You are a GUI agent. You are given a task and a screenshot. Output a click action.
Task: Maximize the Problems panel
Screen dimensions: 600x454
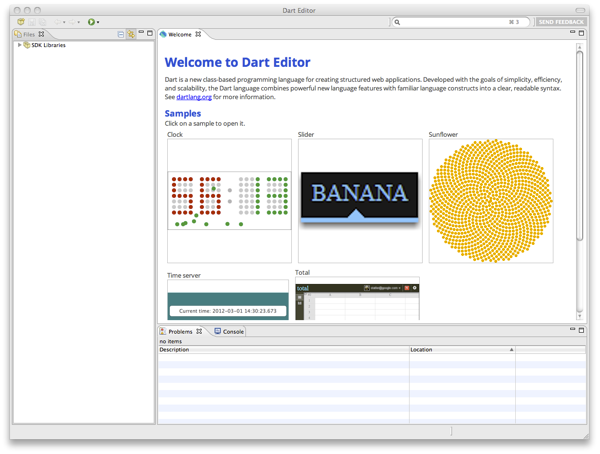coord(581,330)
